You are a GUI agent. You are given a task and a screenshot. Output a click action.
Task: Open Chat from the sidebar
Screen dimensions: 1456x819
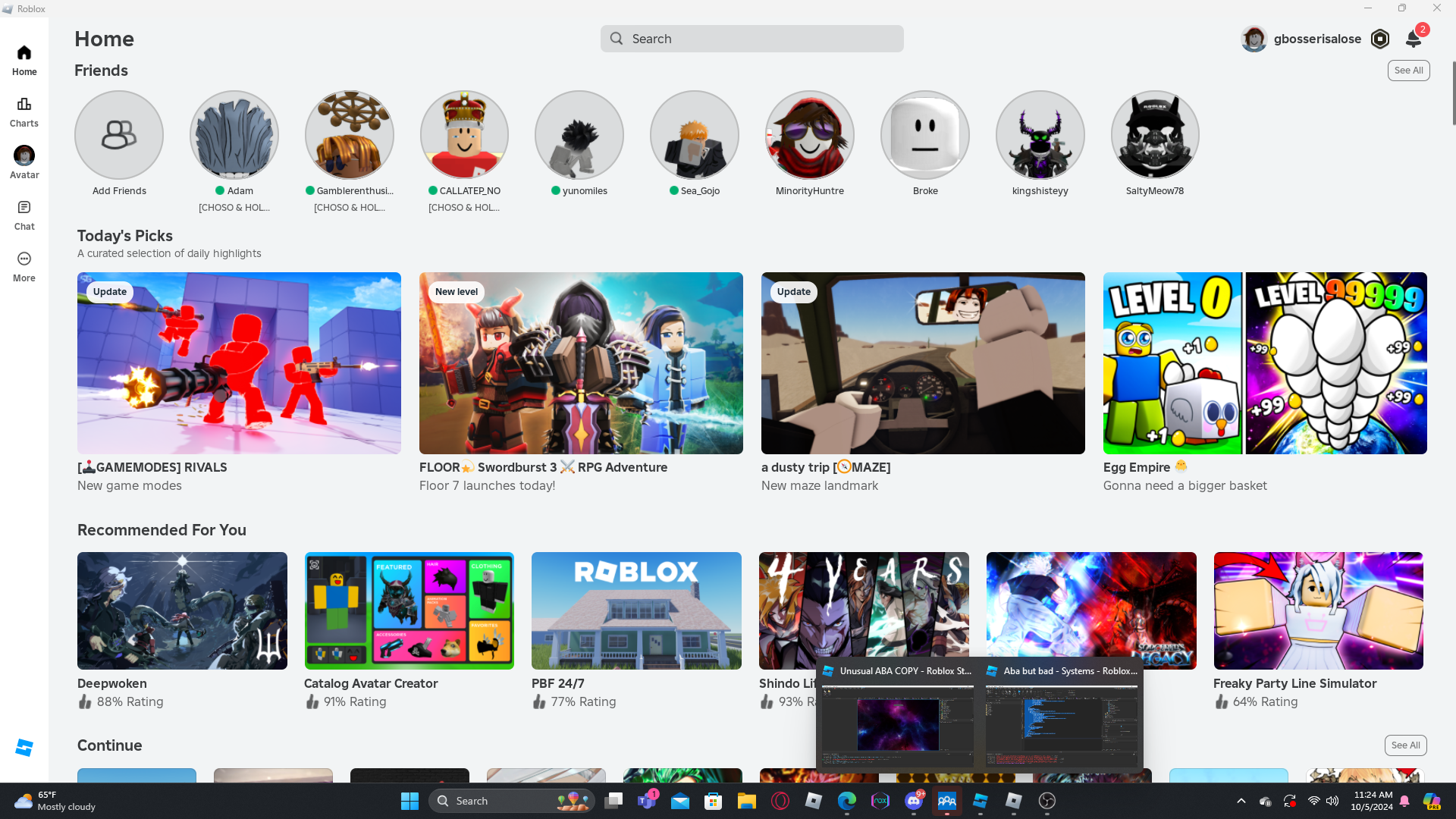tap(24, 215)
